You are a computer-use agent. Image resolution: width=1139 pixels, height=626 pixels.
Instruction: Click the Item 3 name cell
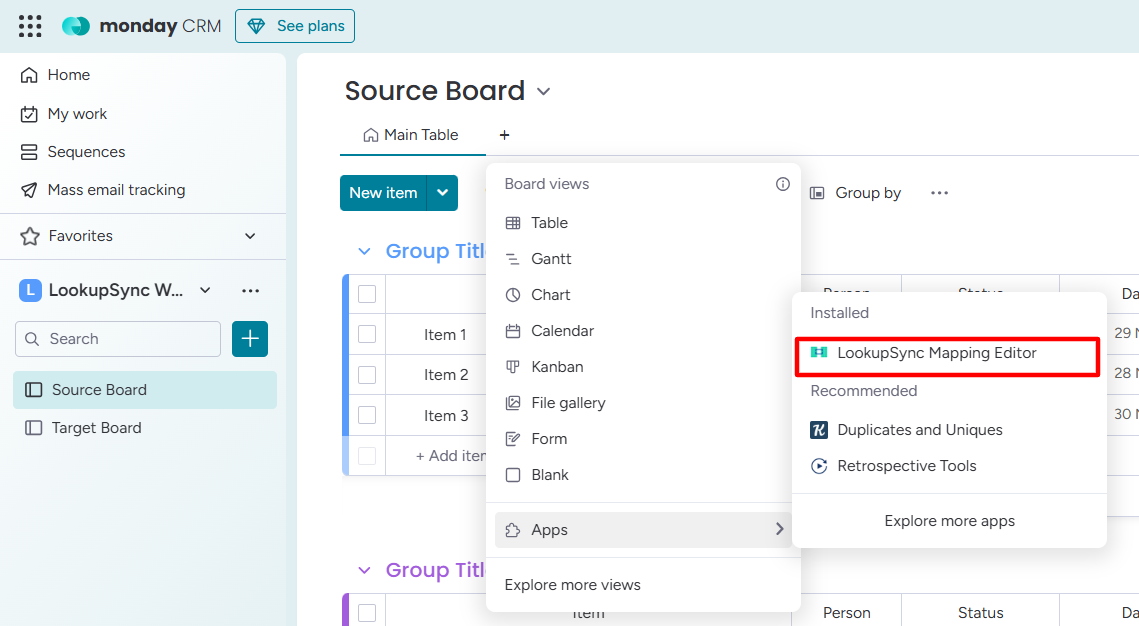click(446, 415)
